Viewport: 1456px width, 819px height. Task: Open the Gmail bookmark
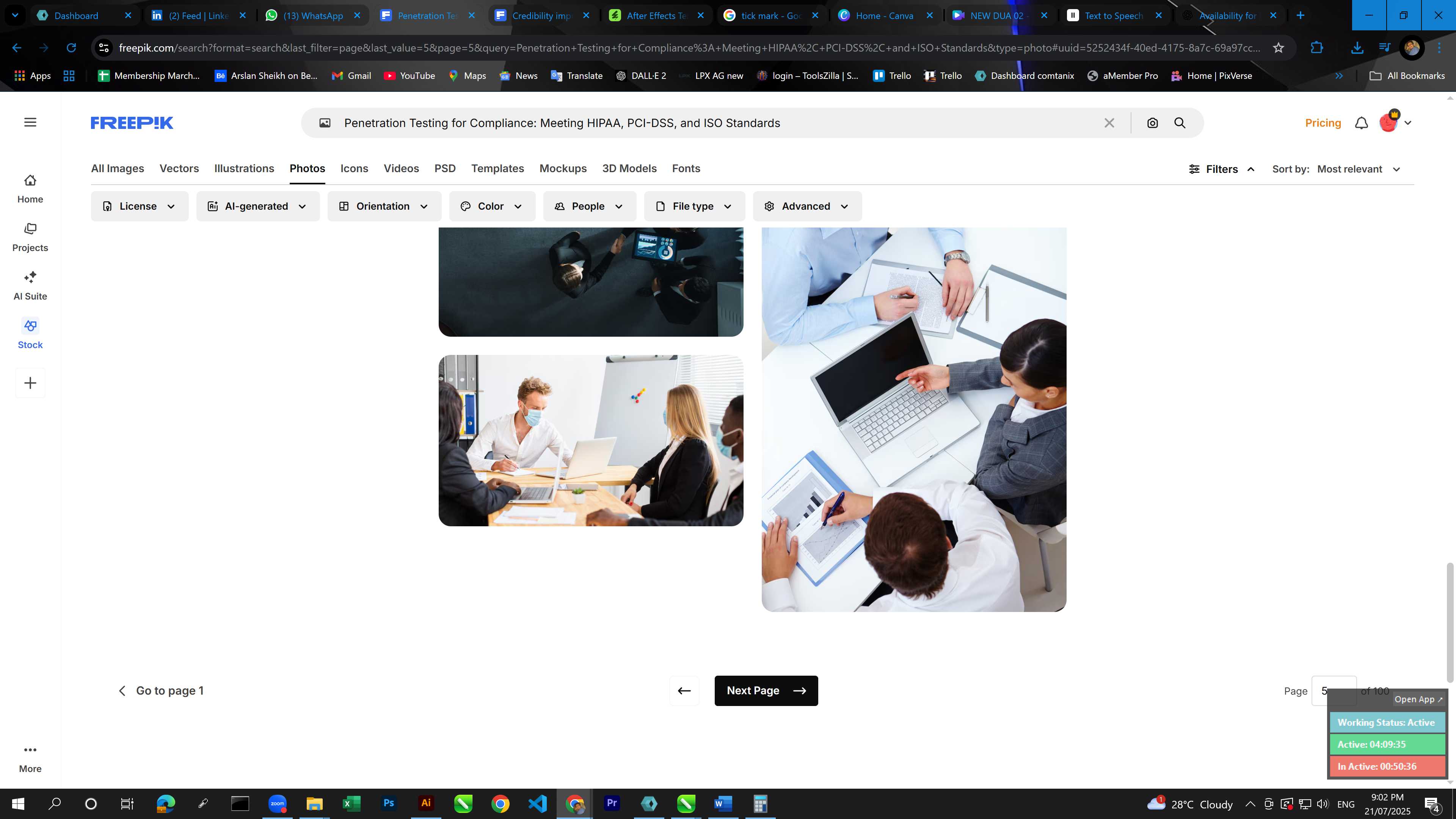click(351, 76)
